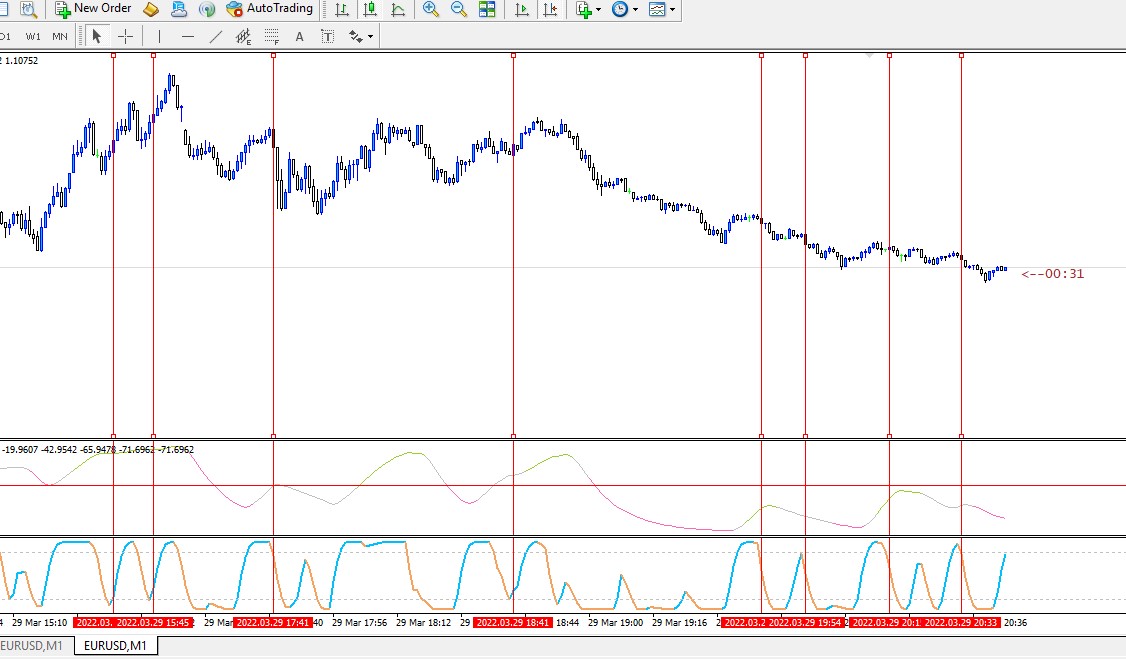This screenshot has width=1126, height=659.
Task: Select the crosshair tool
Action: (126, 36)
